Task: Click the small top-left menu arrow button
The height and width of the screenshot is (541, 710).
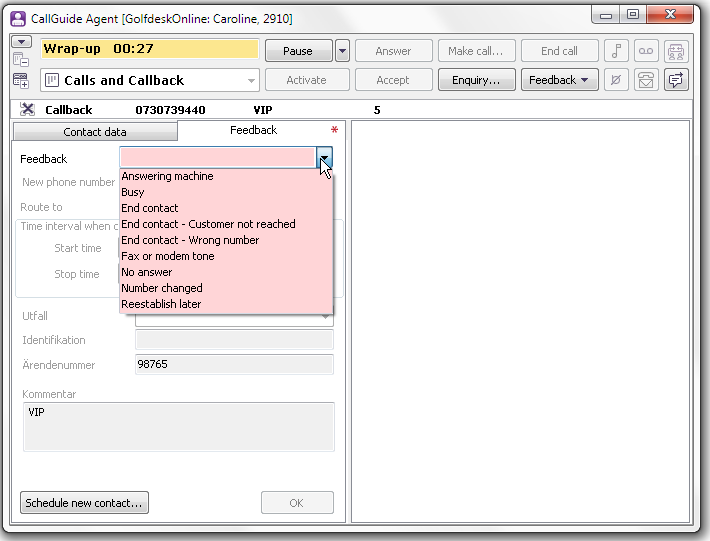Action: [x=21, y=42]
